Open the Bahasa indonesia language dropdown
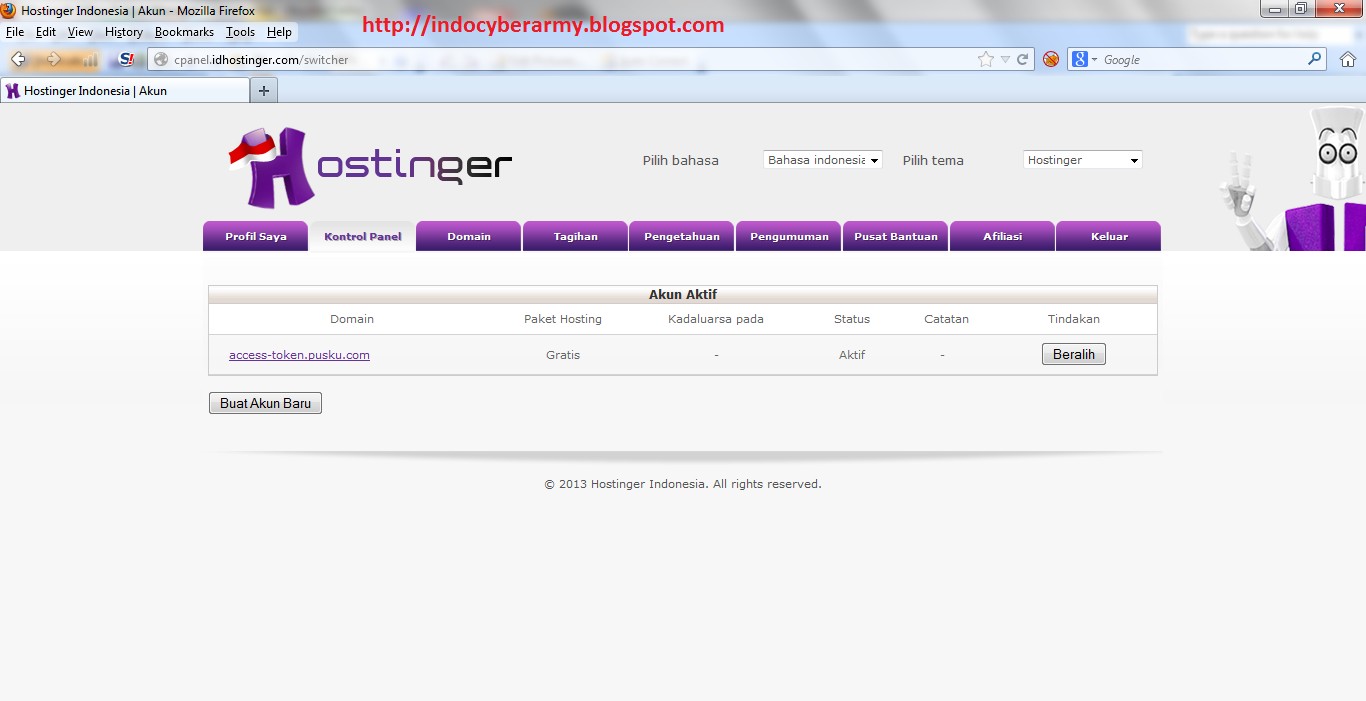1366x701 pixels. [x=823, y=160]
